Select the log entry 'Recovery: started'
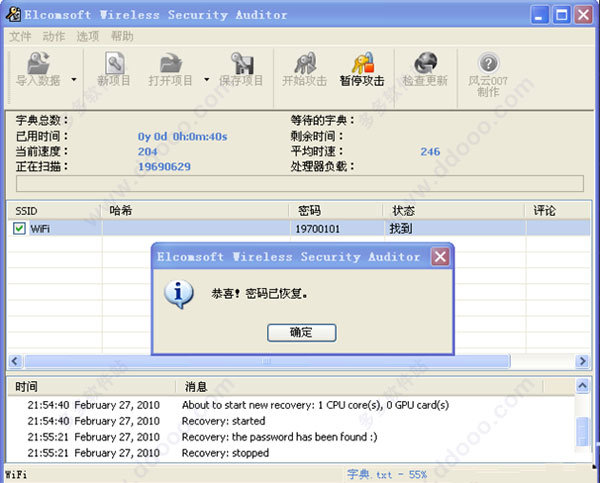600x483 pixels. tap(223, 421)
